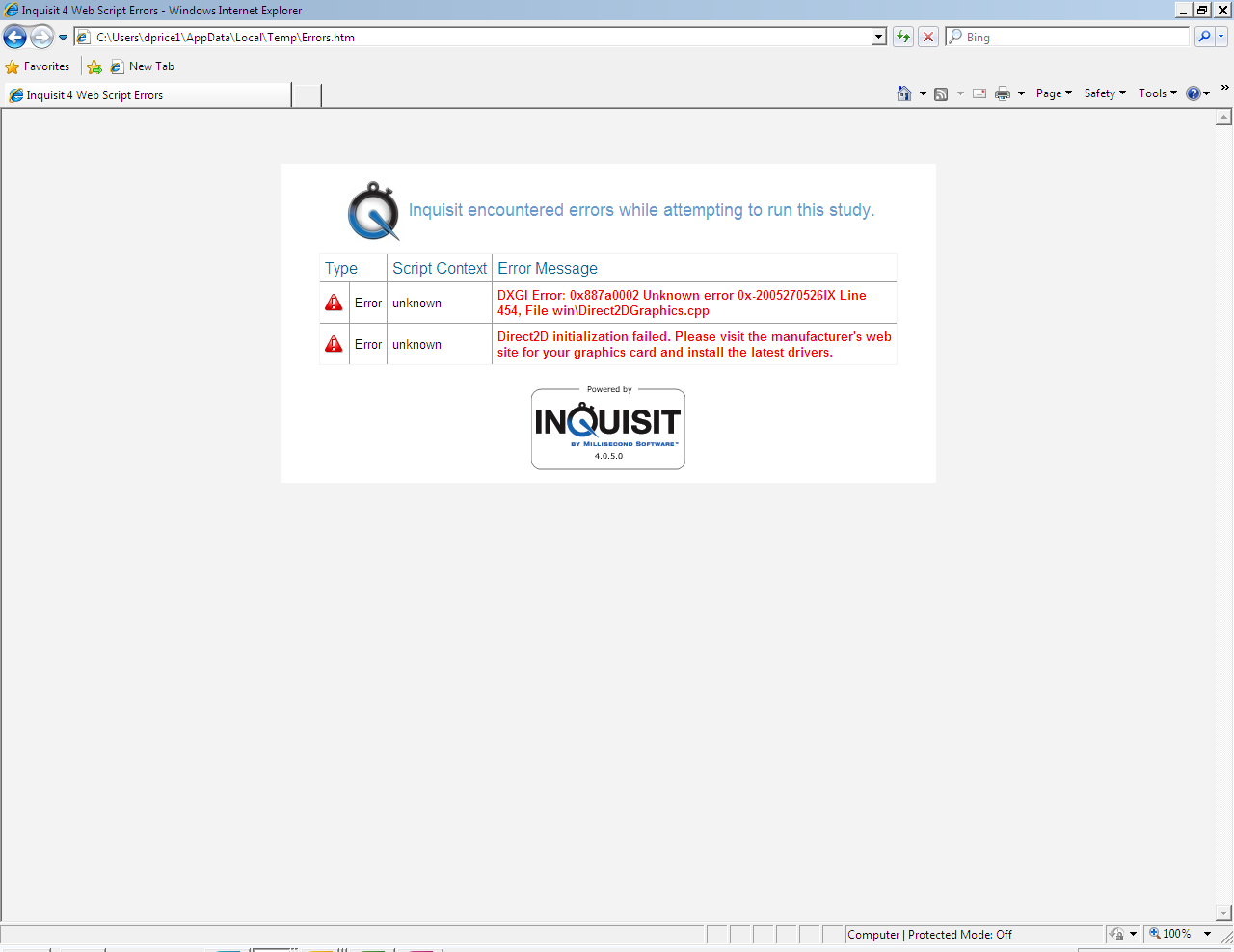Open the Safety menu

[1105, 93]
